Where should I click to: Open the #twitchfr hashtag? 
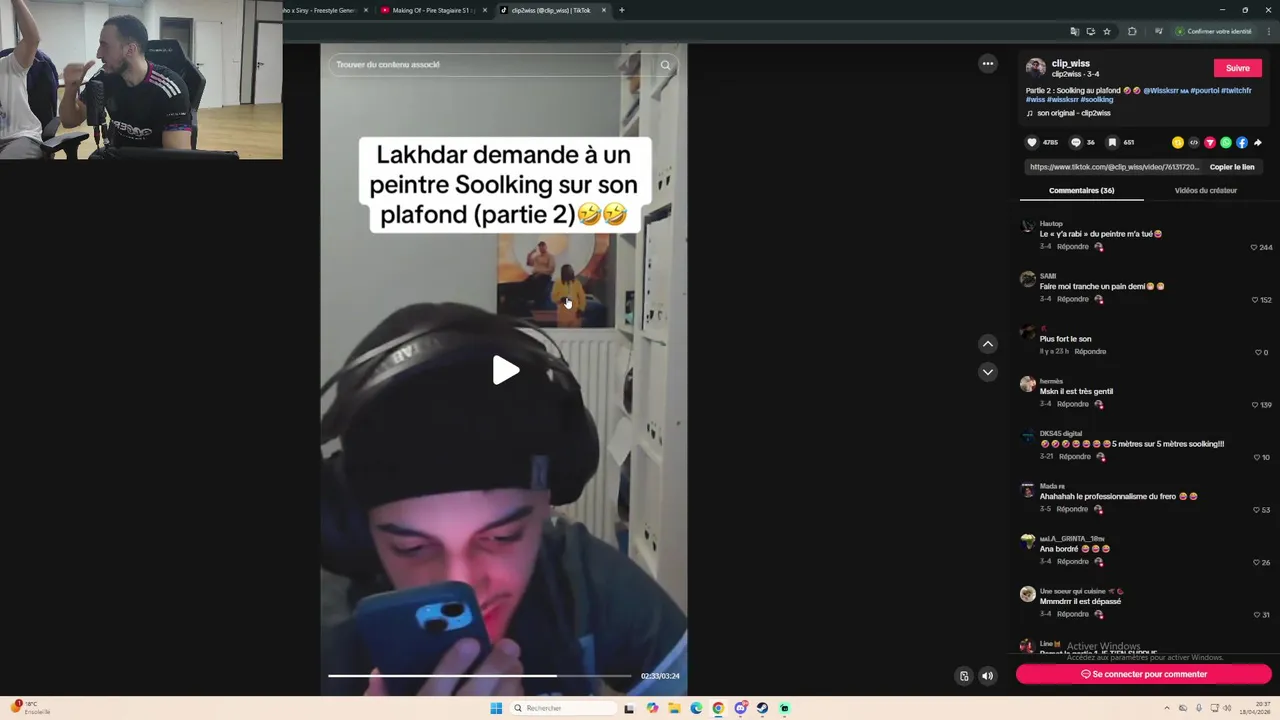pos(1236,91)
